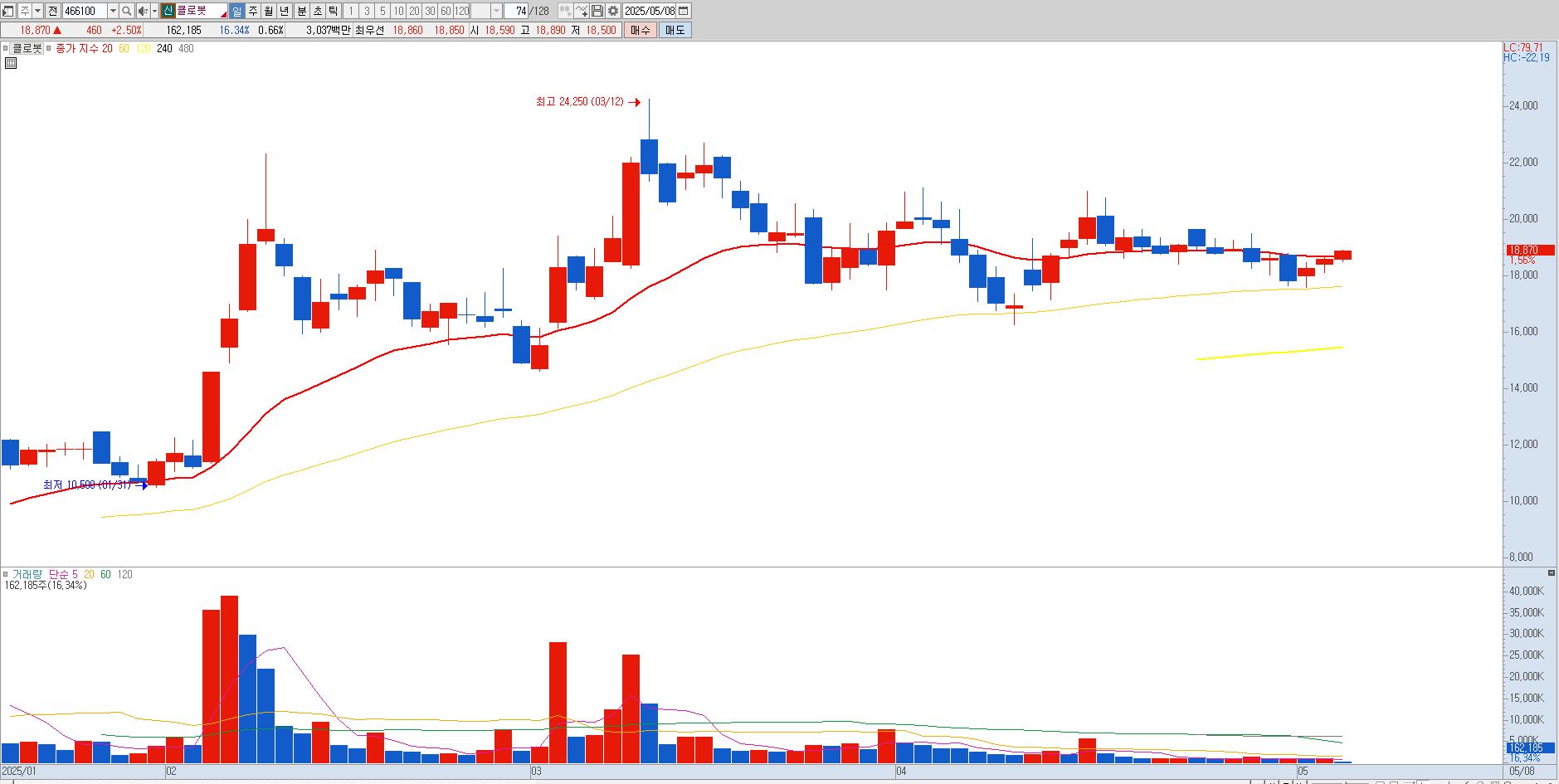Click the grayed candle compare icon
This screenshot has width=1559, height=784.
coord(565,11)
